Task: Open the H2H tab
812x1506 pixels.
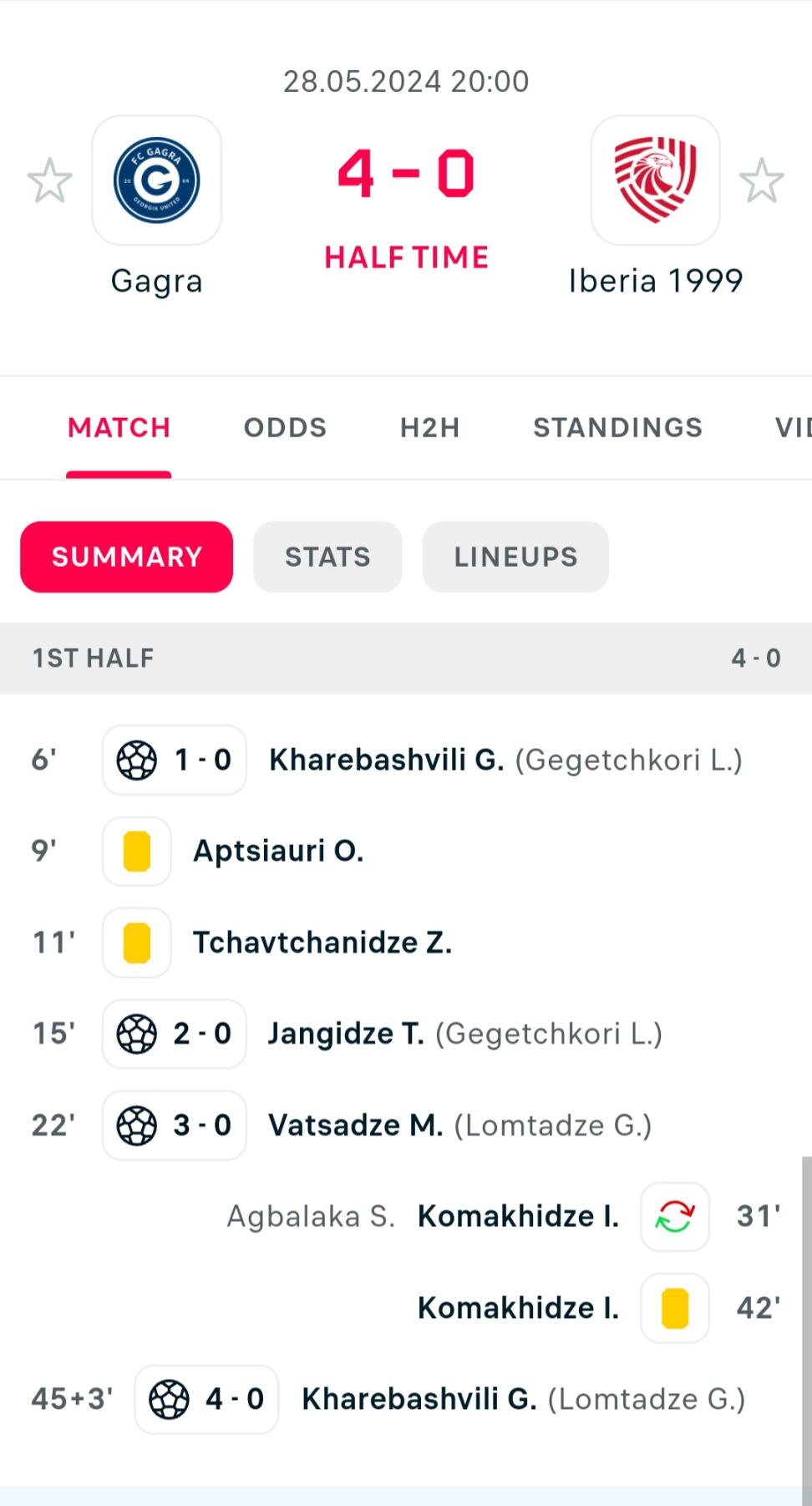Action: tap(429, 428)
